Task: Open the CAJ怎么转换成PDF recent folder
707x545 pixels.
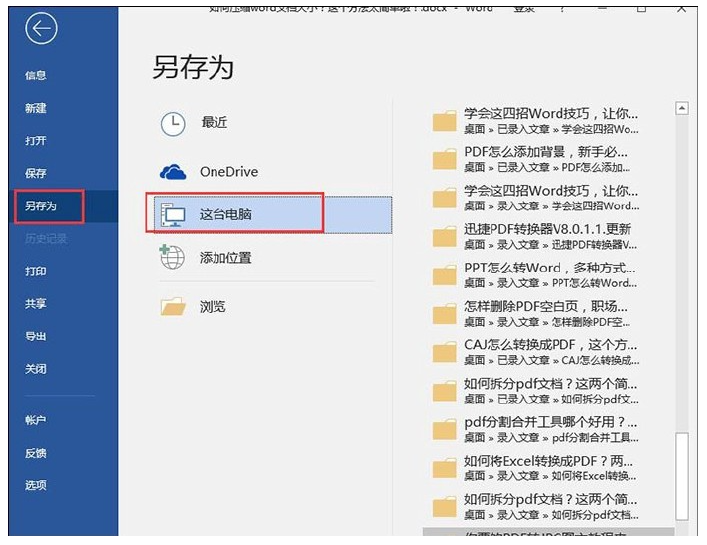Action: coord(536,352)
